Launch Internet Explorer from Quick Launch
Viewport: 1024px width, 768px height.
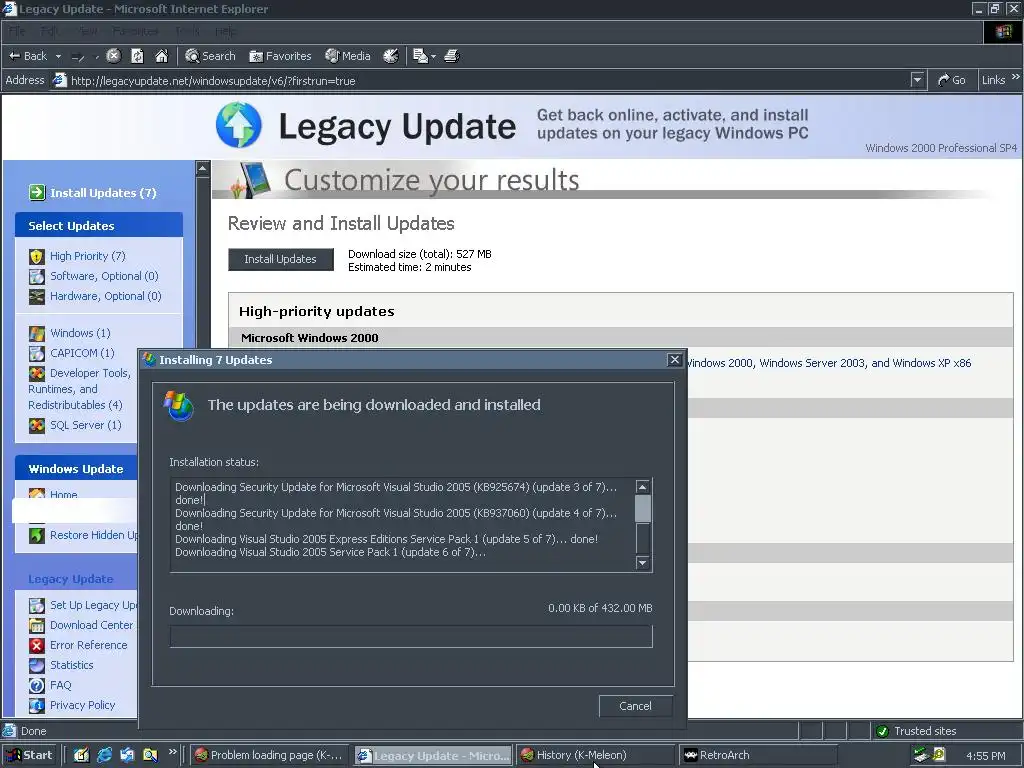tap(104, 755)
